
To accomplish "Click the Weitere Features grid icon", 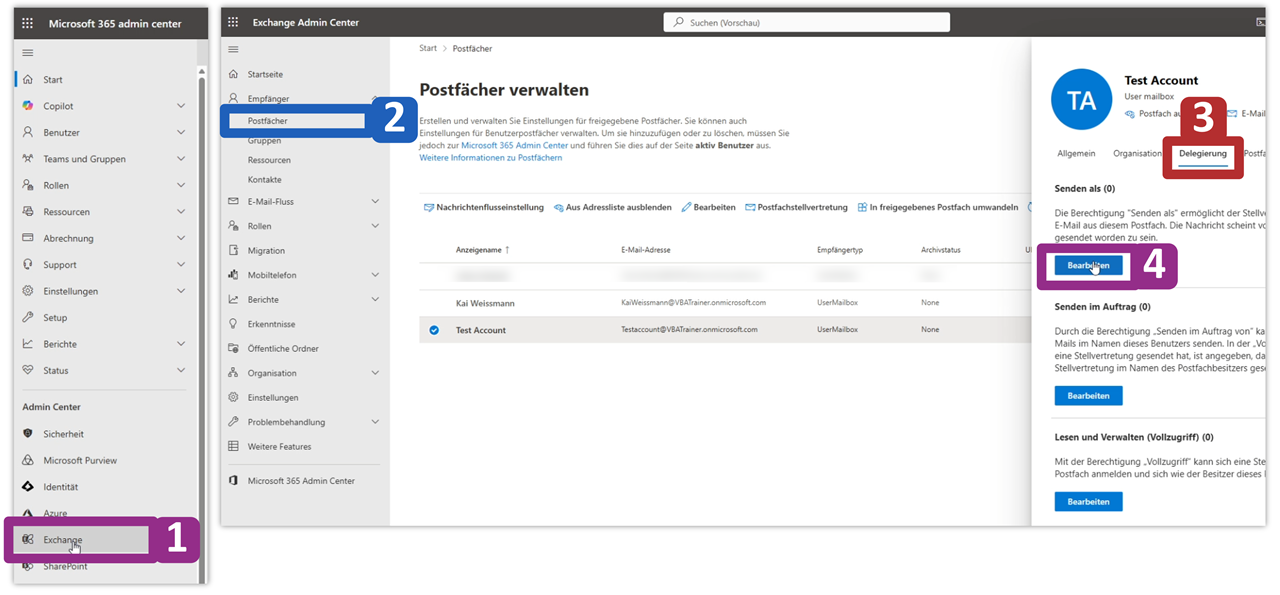I will coord(233,446).
